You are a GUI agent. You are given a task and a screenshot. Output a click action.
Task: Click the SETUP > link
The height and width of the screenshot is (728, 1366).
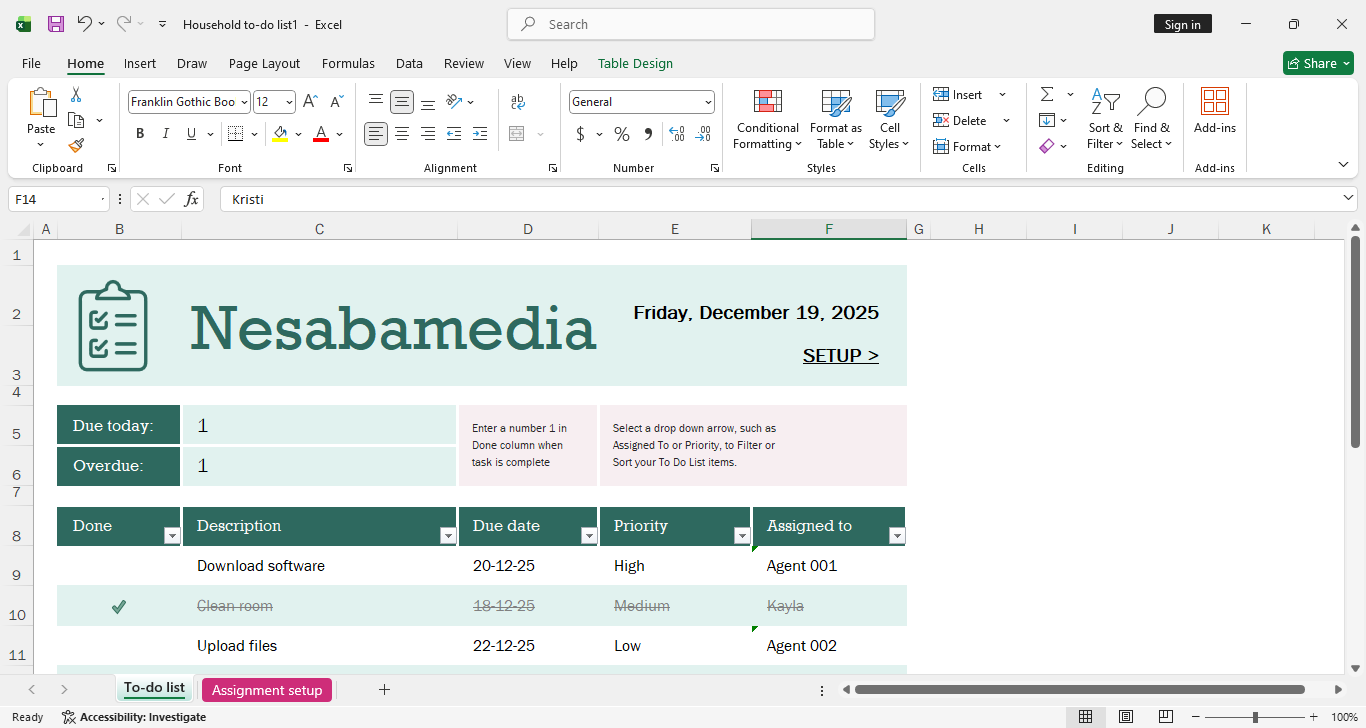(840, 355)
